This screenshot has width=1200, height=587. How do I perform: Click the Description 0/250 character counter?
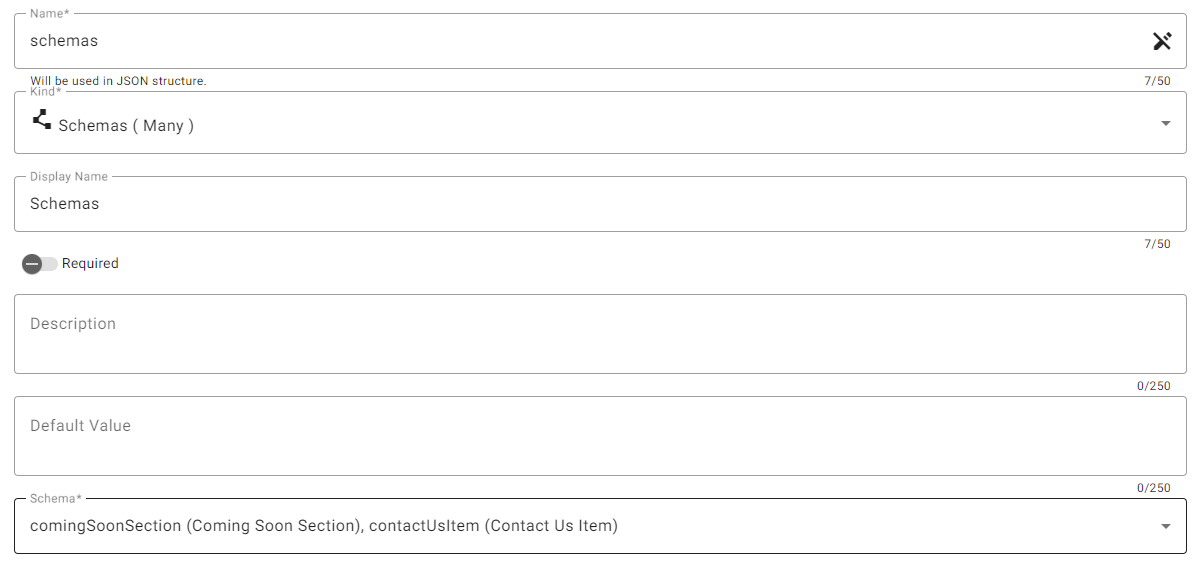(x=1154, y=386)
